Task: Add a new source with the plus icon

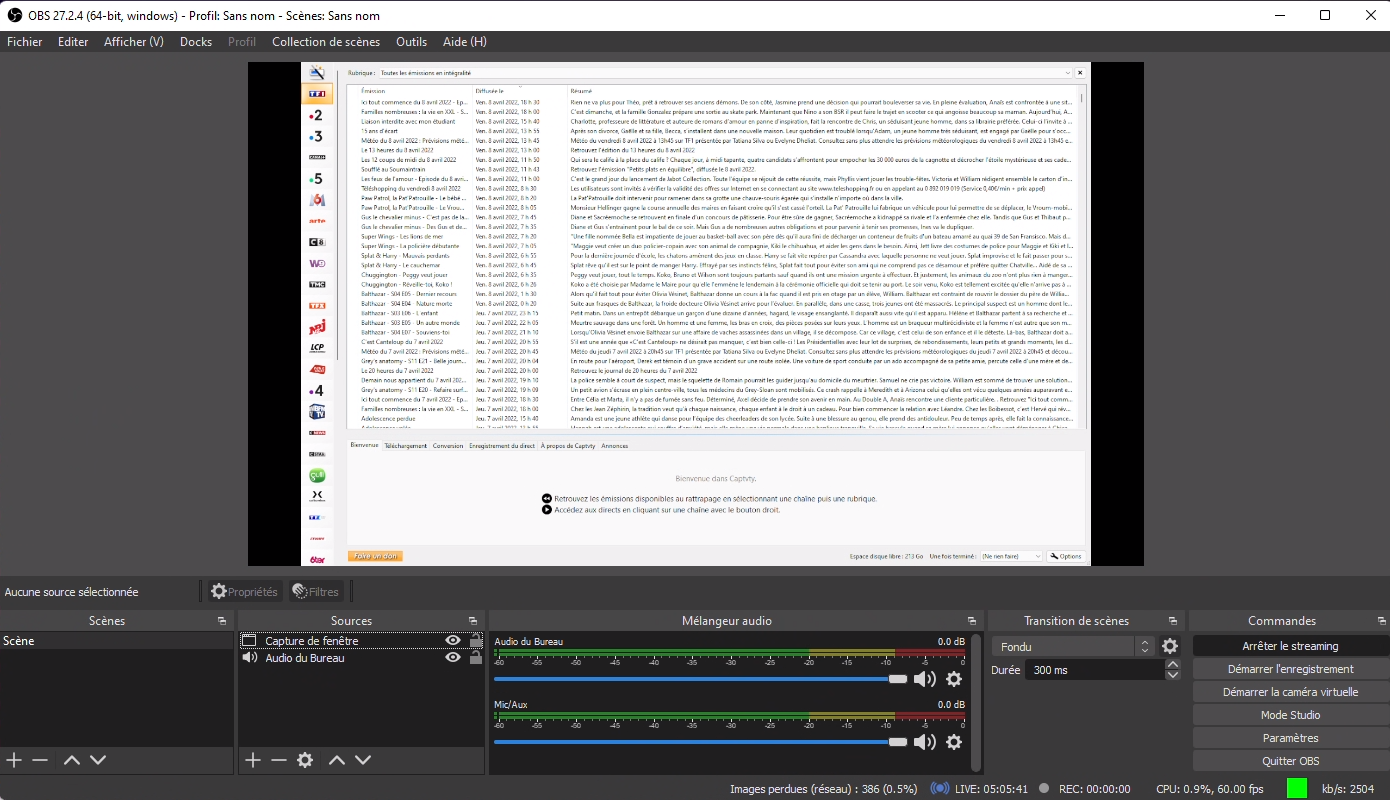Action: pos(253,760)
